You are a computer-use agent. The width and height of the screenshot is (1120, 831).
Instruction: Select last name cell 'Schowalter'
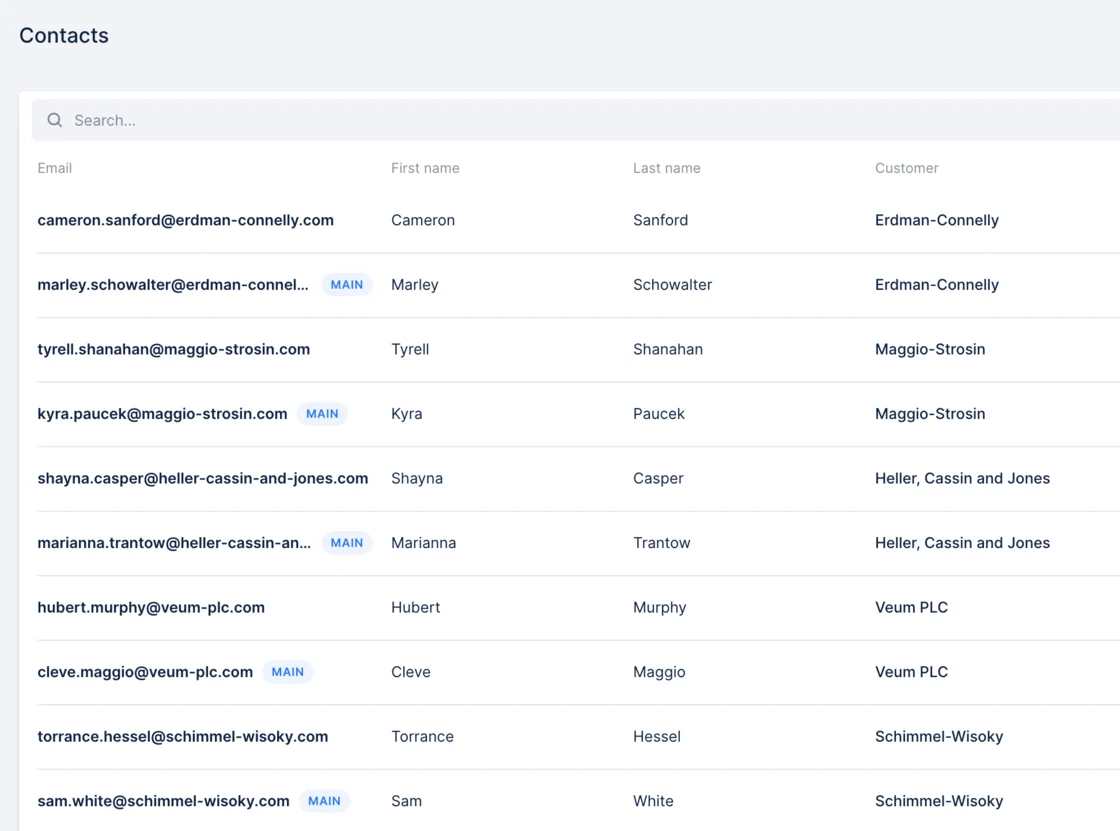[672, 284]
